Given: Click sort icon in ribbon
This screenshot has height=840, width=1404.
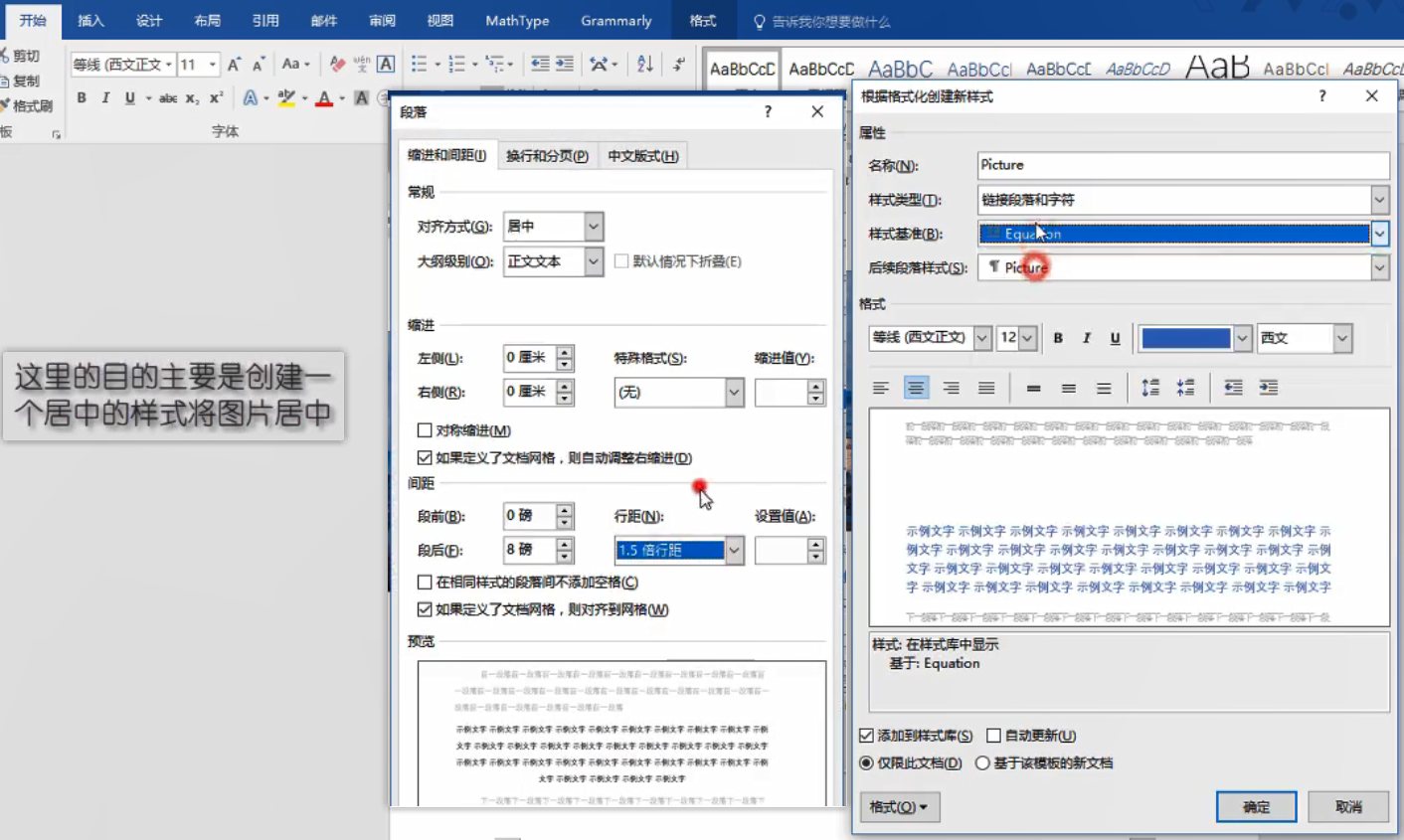Looking at the screenshot, I should click(645, 65).
